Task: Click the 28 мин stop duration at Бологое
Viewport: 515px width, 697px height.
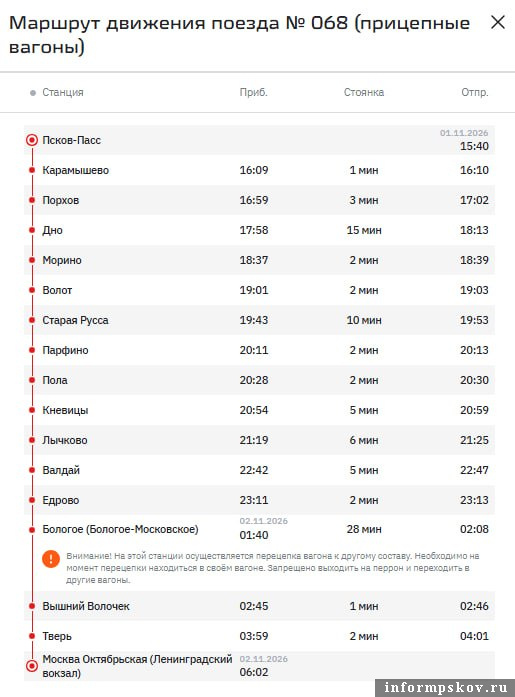Action: click(x=364, y=529)
